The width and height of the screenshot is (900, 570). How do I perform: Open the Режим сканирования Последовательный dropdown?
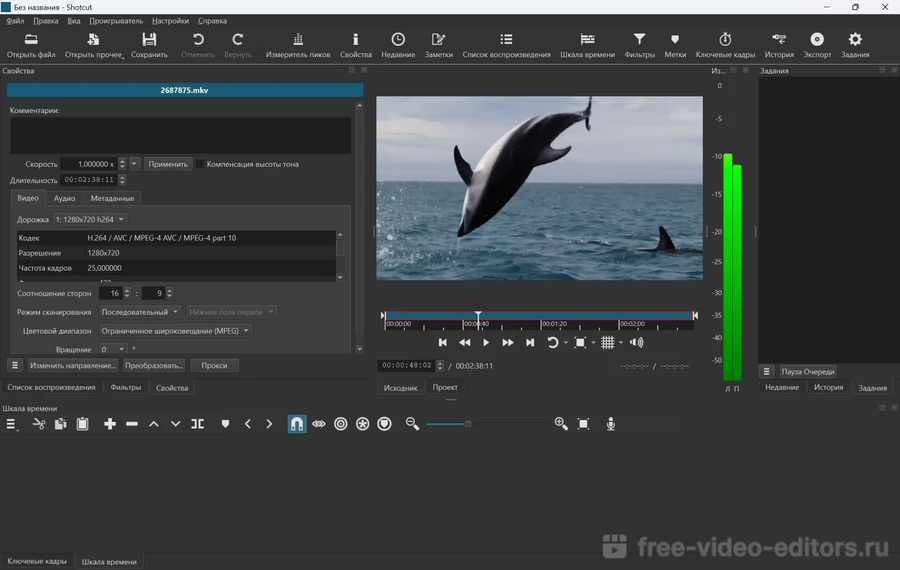click(140, 312)
